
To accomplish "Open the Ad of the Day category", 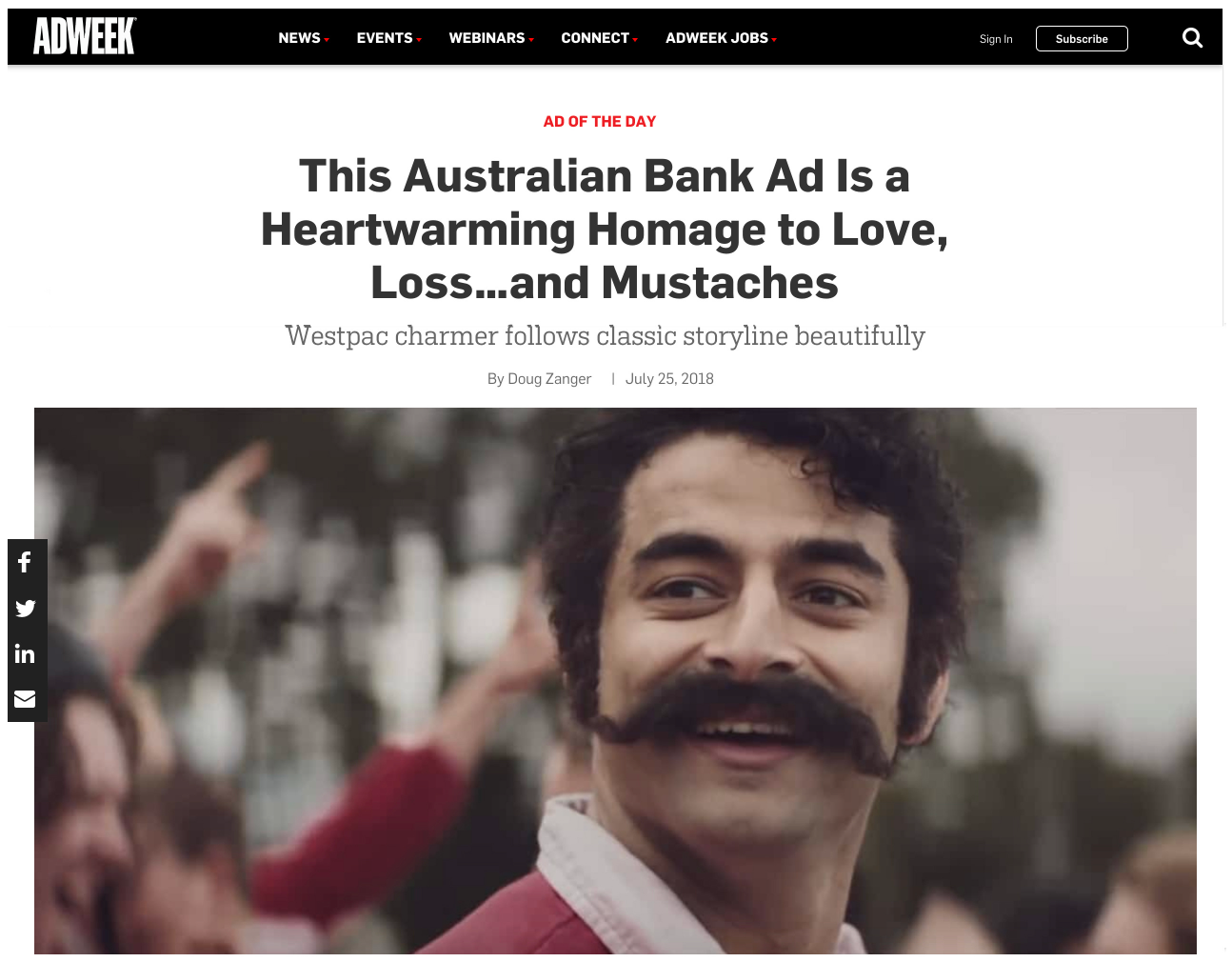I will (x=600, y=122).
